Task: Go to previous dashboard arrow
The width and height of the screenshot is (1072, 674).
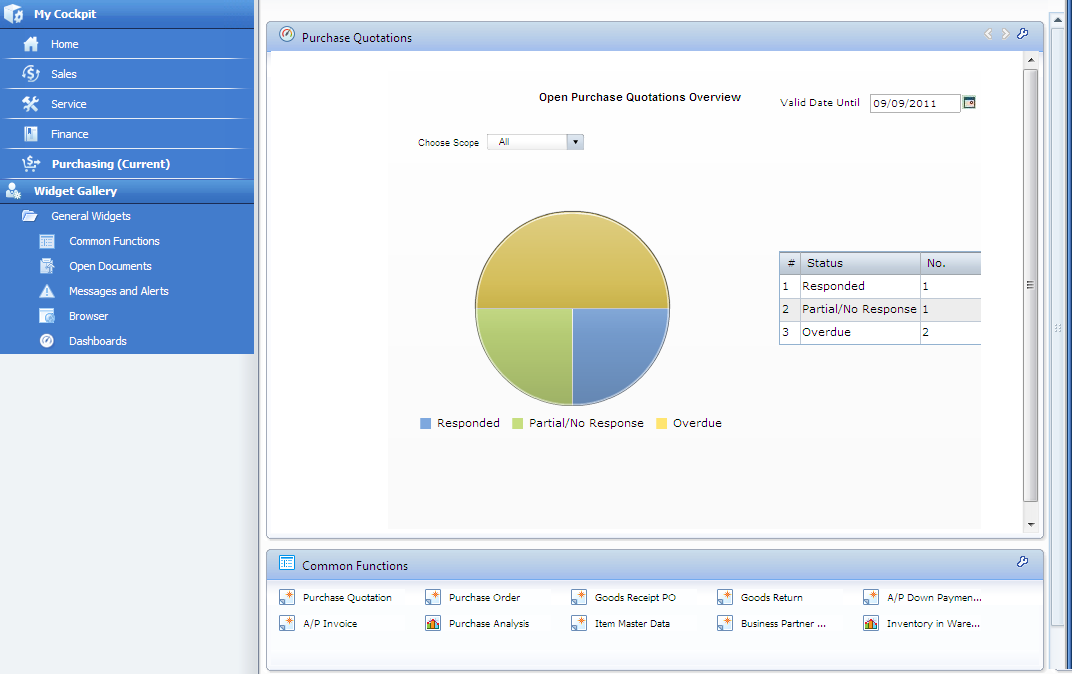Action: point(988,34)
